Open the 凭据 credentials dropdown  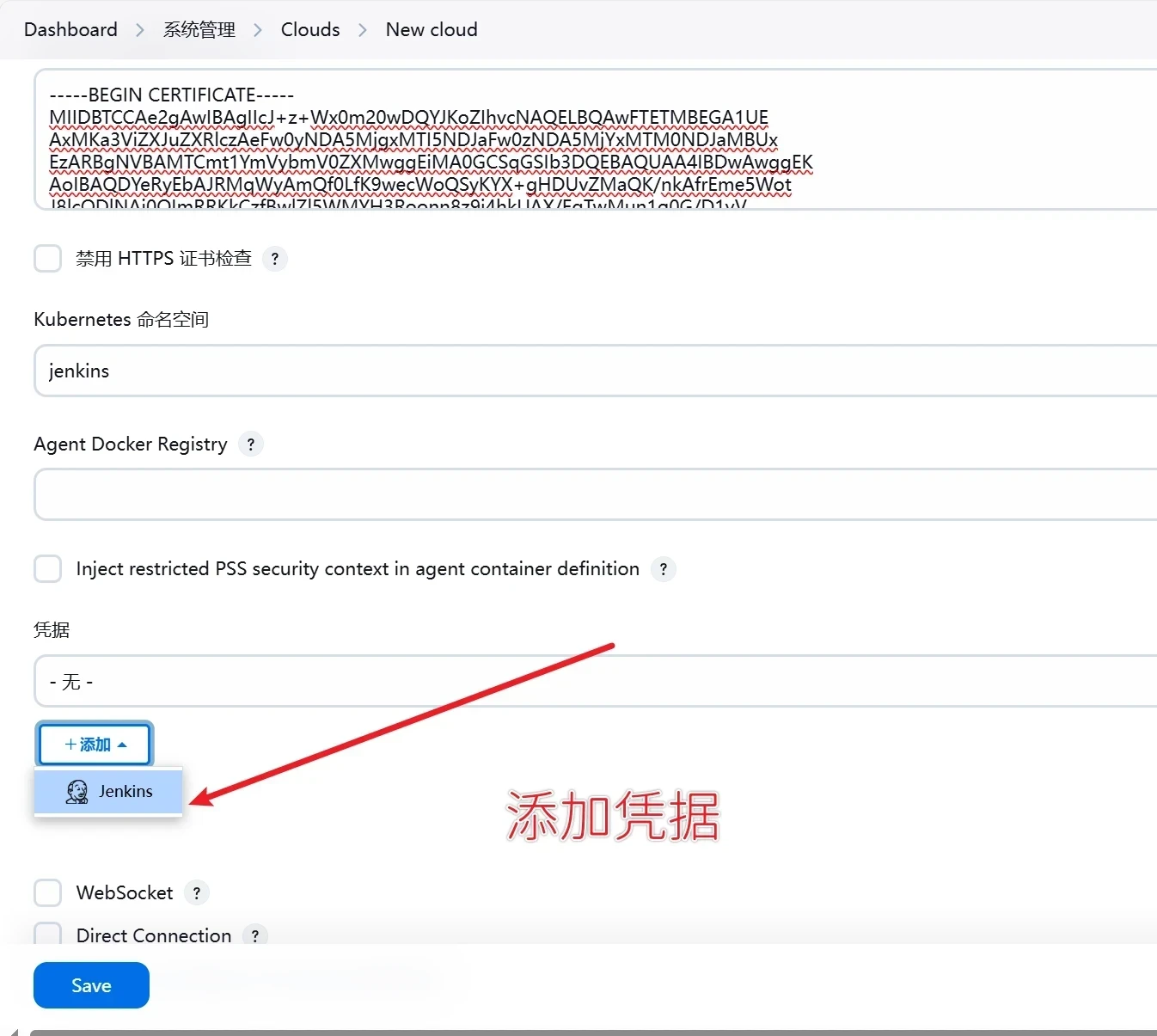tap(595, 682)
